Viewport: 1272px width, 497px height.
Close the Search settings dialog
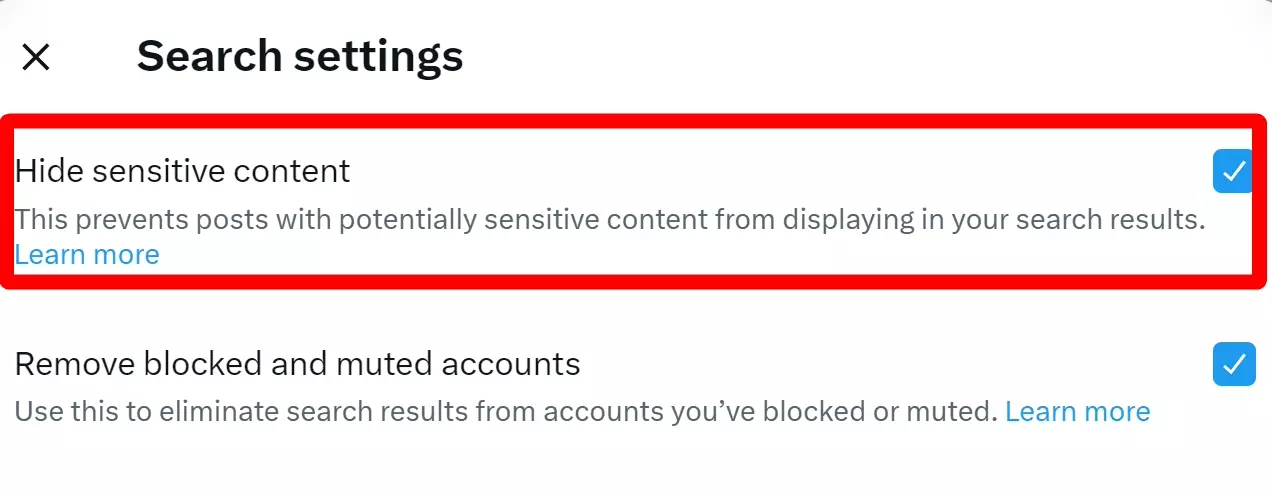coord(36,57)
